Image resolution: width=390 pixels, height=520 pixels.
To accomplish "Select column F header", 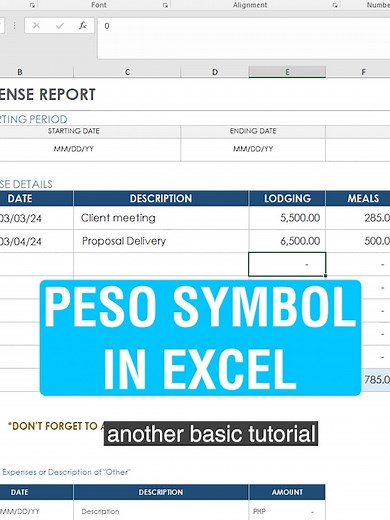I will pos(358,72).
